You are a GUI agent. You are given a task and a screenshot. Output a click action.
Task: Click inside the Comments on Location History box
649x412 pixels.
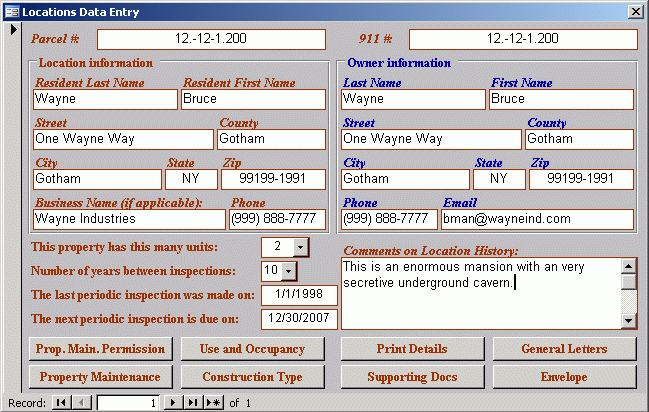[481, 294]
